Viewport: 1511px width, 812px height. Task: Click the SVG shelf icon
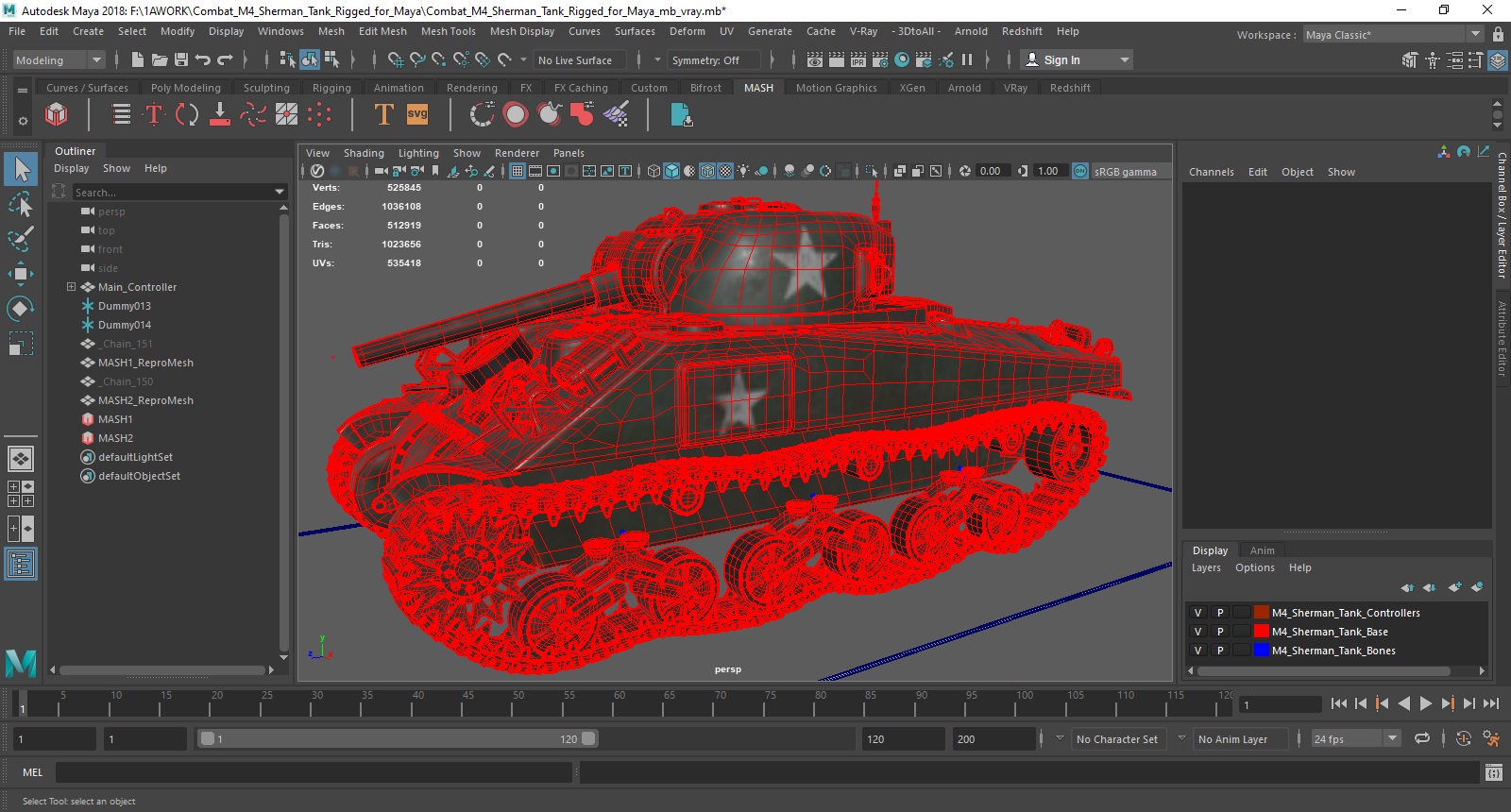click(417, 115)
